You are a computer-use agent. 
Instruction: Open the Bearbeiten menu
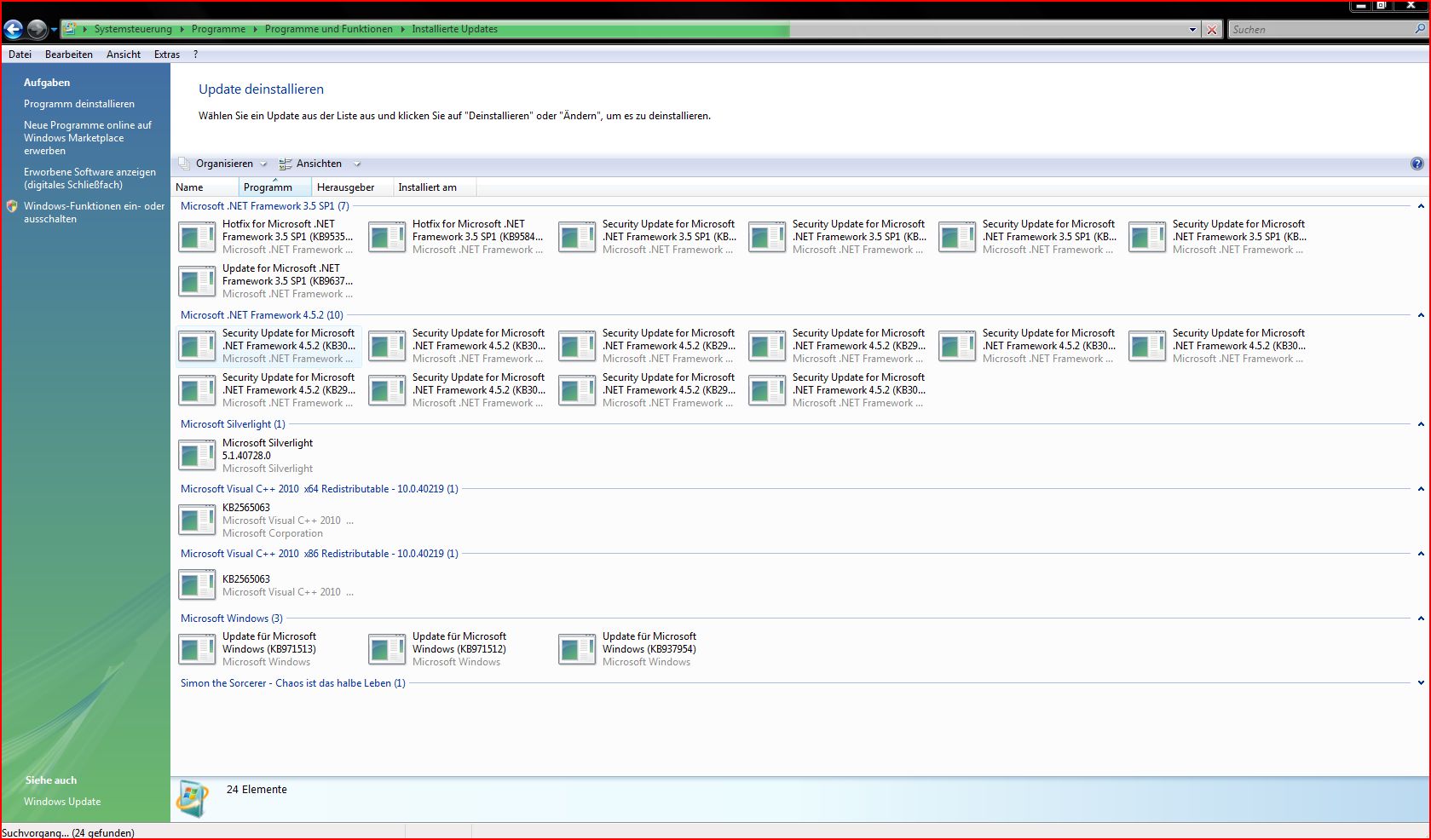pos(68,55)
